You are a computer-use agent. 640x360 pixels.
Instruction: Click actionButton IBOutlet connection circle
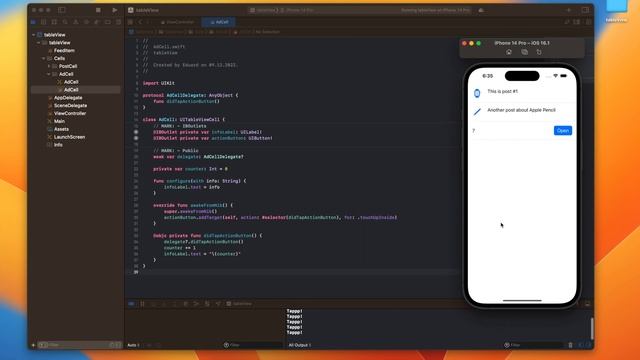[x=136, y=138]
